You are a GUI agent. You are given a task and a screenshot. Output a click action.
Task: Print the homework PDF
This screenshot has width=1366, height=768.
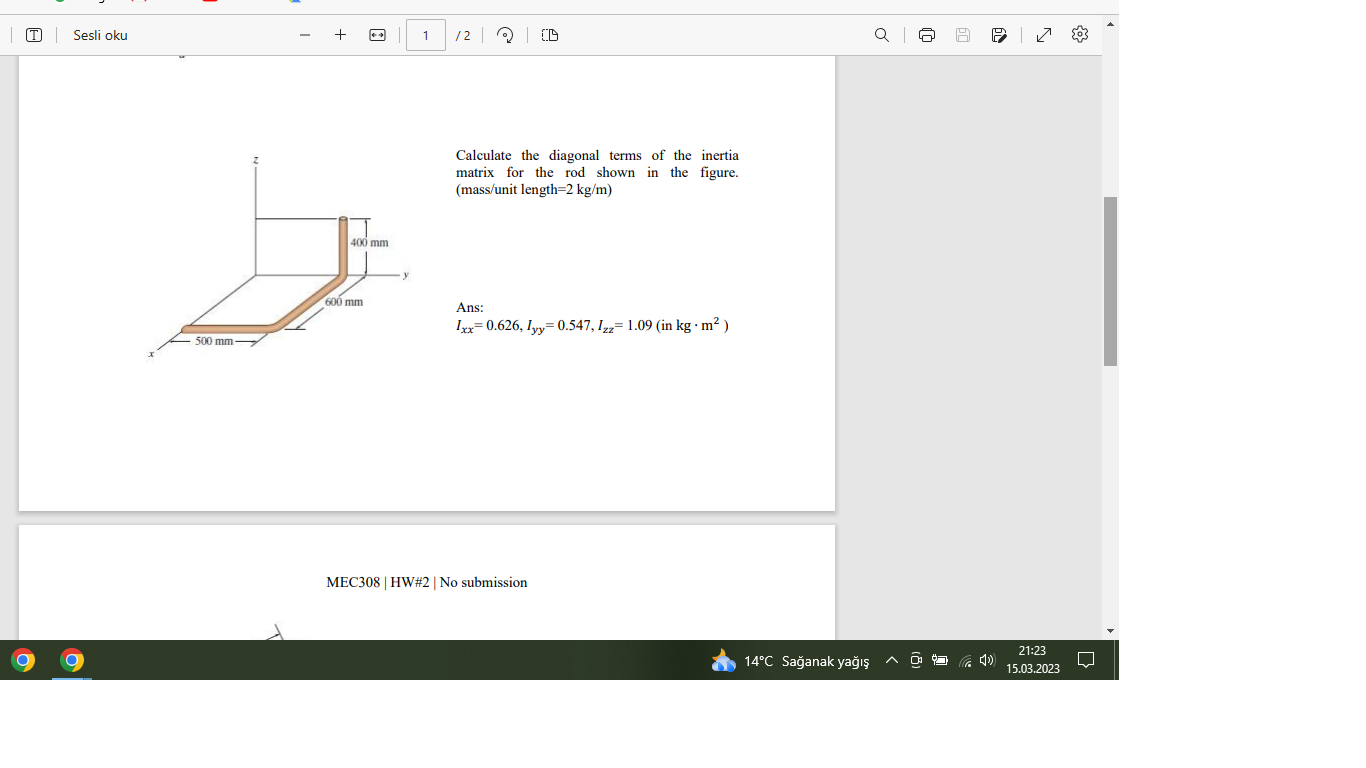pos(926,34)
